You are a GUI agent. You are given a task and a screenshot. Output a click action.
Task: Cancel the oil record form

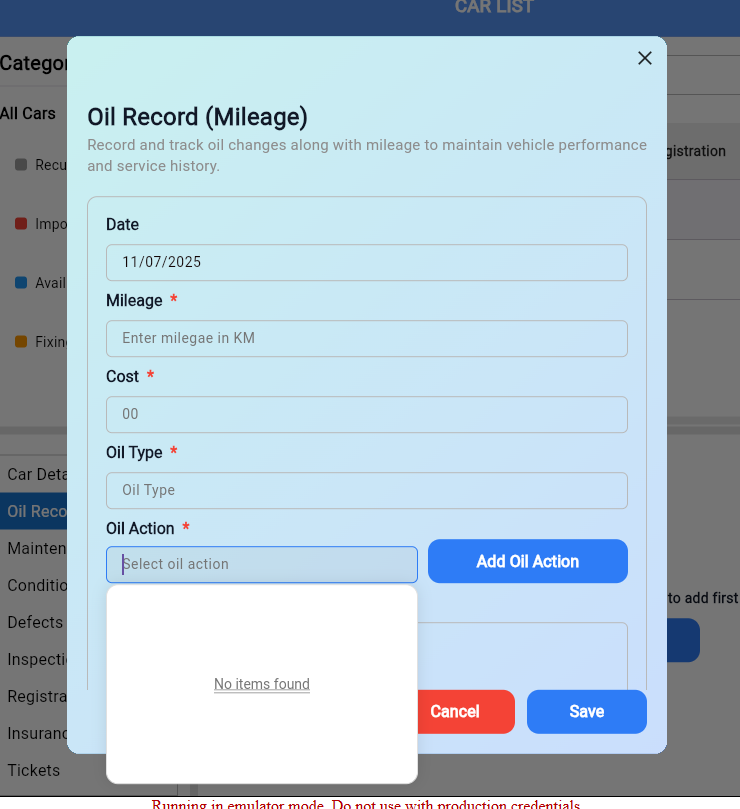pyautogui.click(x=455, y=712)
